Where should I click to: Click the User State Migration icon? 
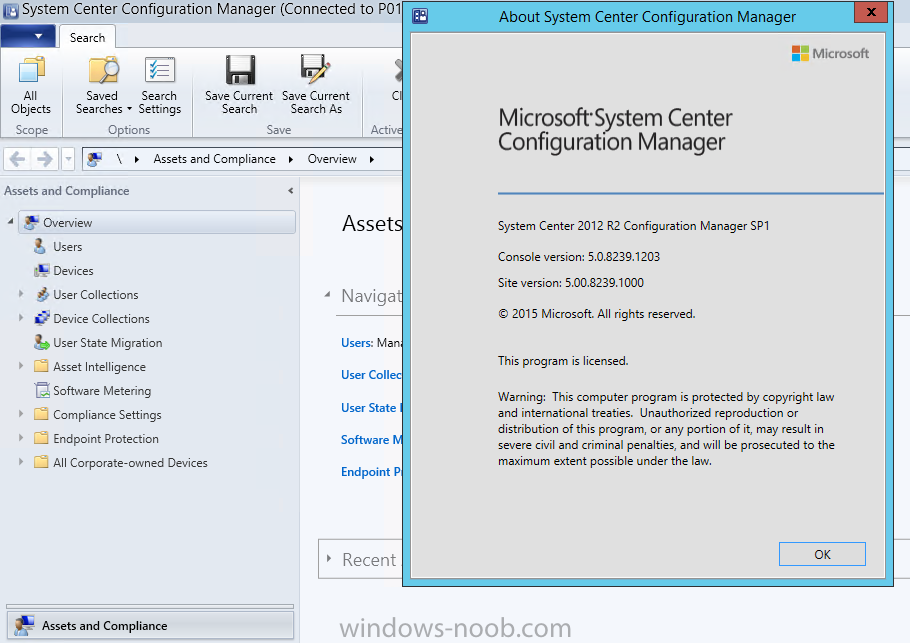click(x=41, y=342)
